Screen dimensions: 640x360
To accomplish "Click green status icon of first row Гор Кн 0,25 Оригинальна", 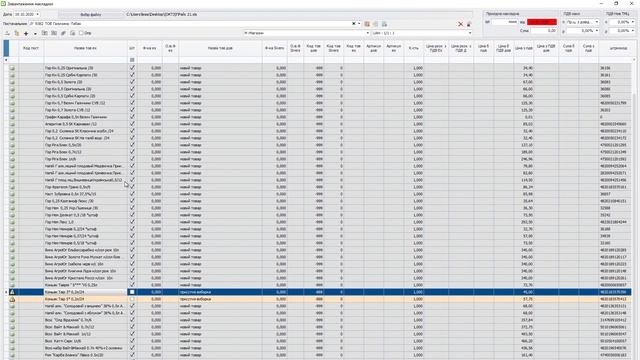I will point(12,68).
